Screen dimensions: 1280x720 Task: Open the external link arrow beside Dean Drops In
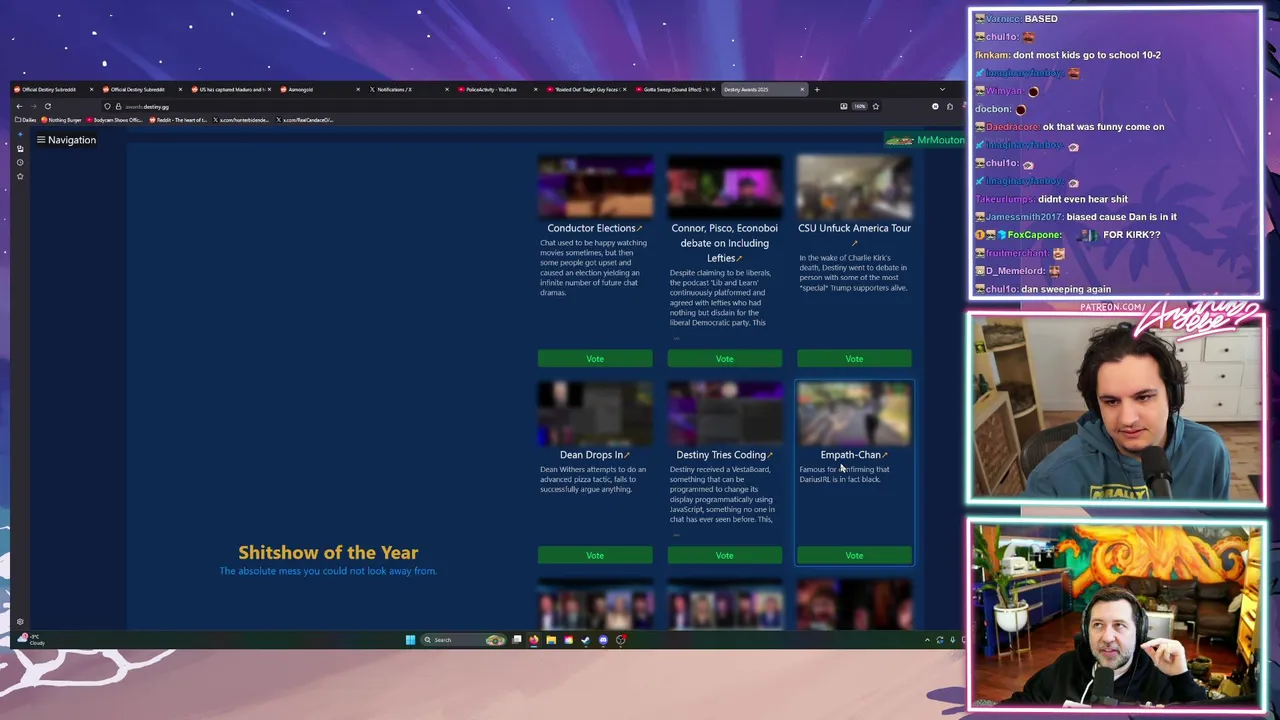(x=627, y=455)
